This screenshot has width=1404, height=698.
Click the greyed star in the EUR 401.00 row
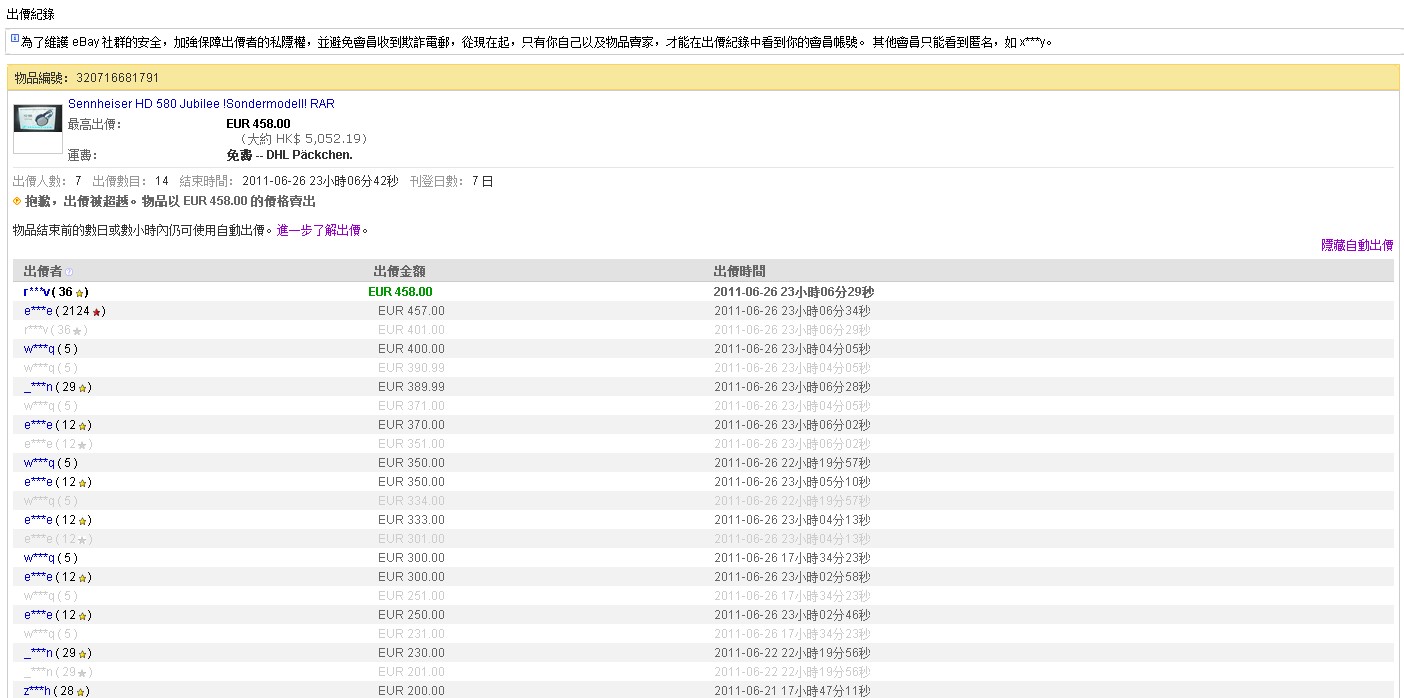pyautogui.click(x=78, y=330)
